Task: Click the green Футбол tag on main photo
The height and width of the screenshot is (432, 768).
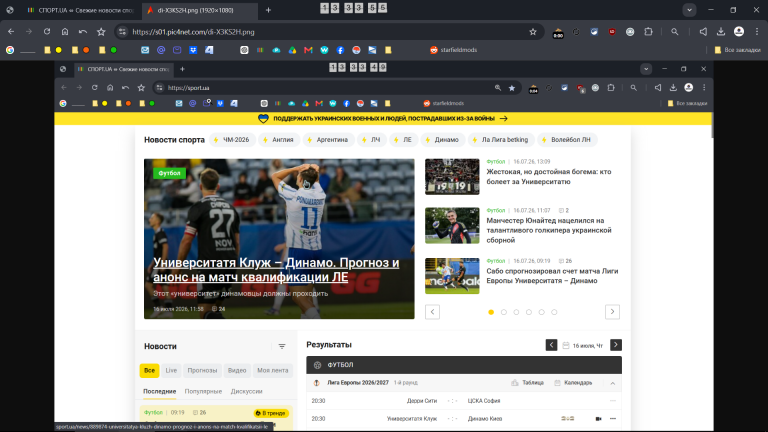Action: 169,173
